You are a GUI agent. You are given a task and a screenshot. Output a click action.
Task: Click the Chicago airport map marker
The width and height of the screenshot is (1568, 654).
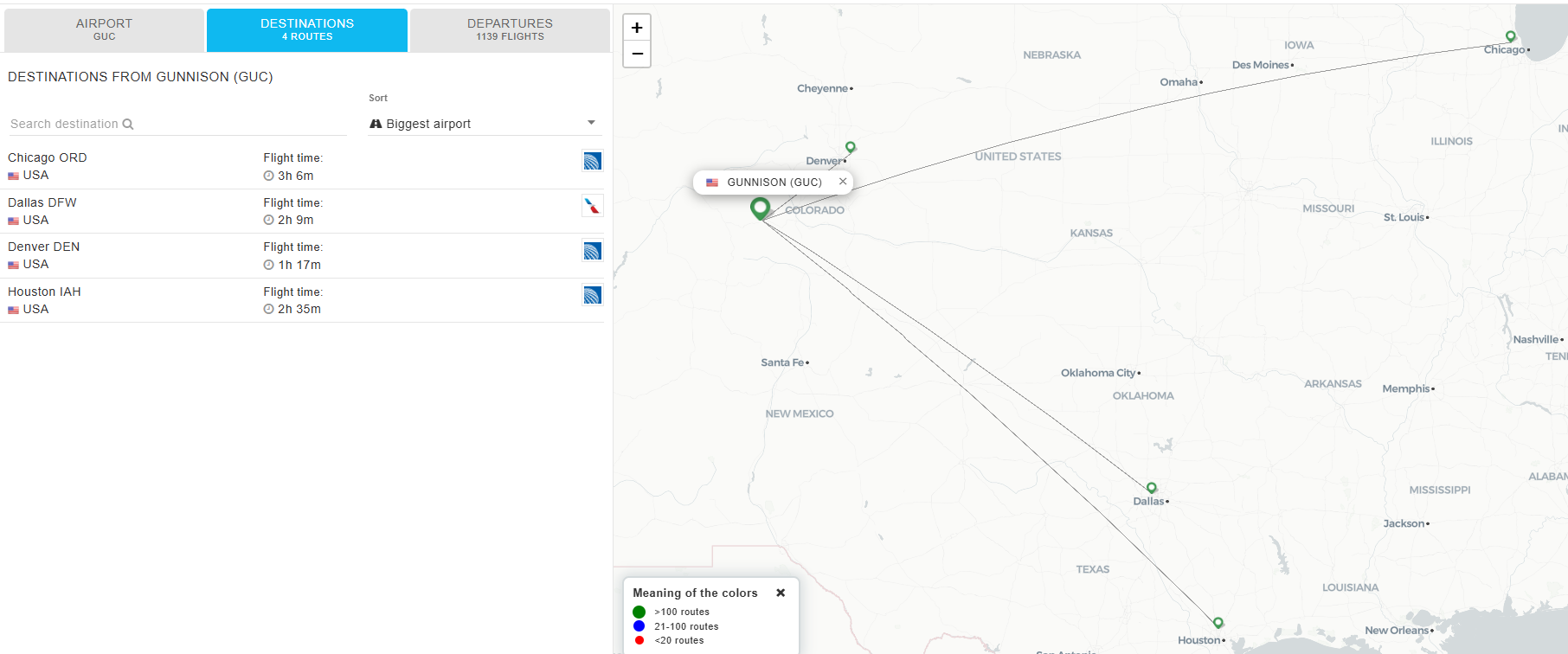click(1511, 36)
